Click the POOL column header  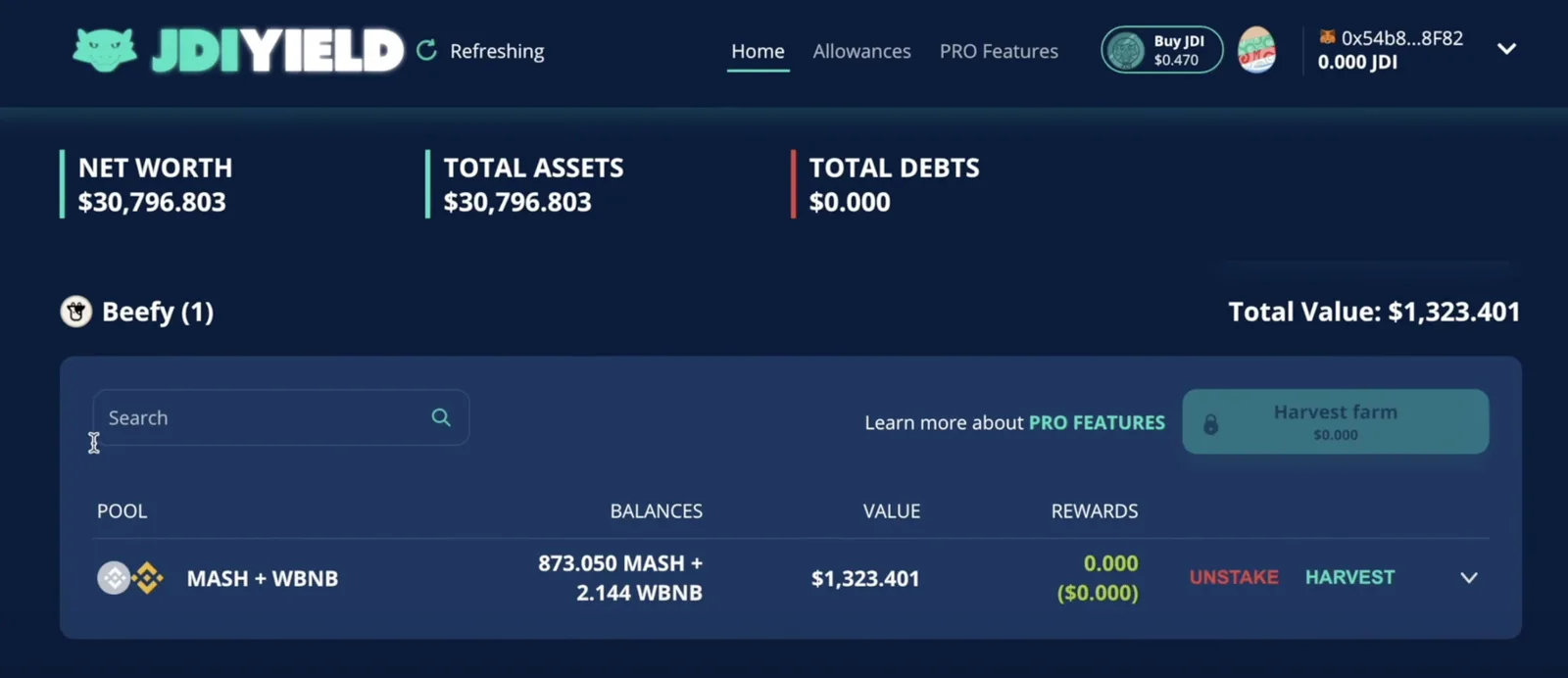tap(122, 510)
